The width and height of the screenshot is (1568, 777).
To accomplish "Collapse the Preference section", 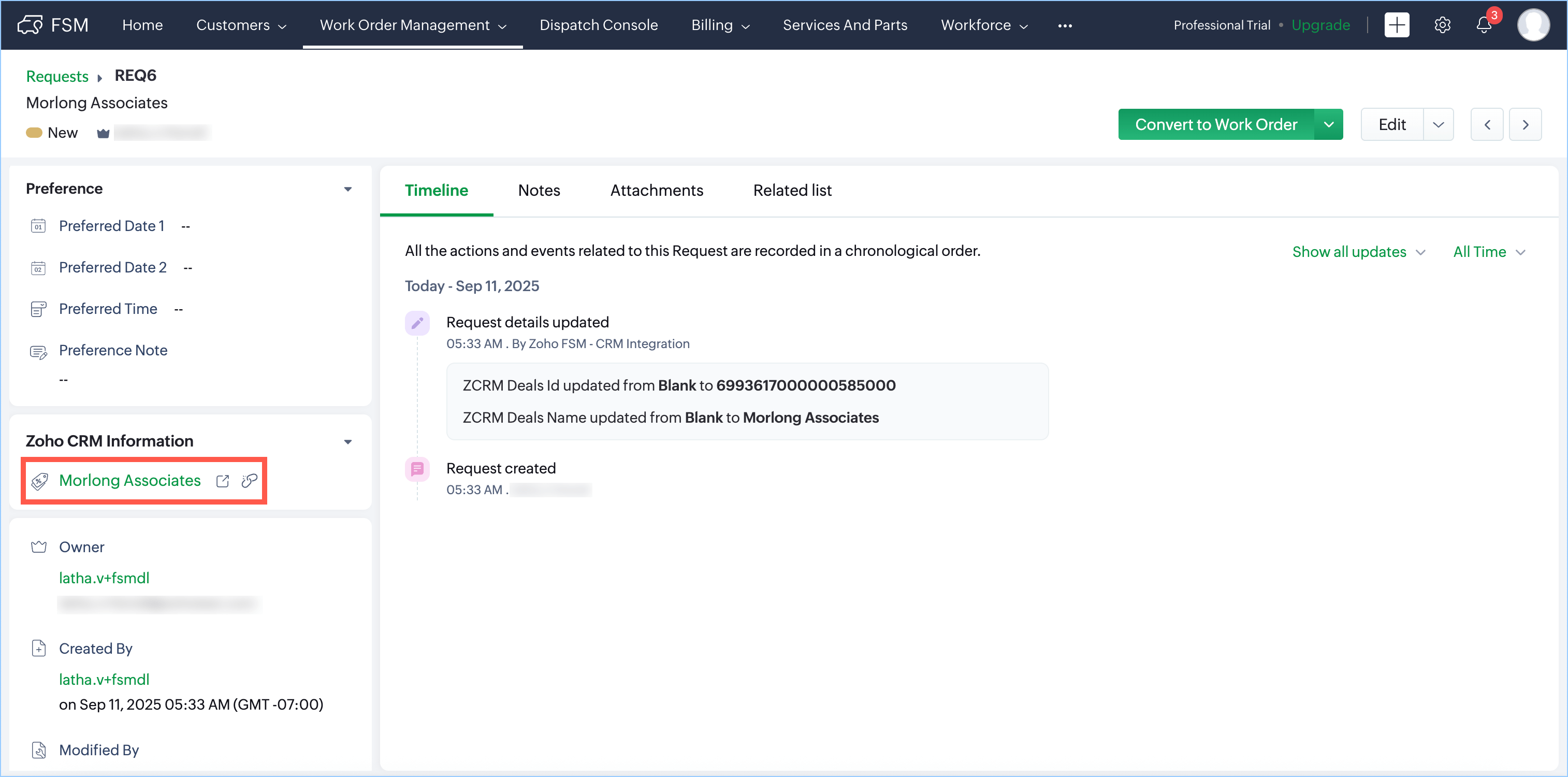I will click(348, 190).
